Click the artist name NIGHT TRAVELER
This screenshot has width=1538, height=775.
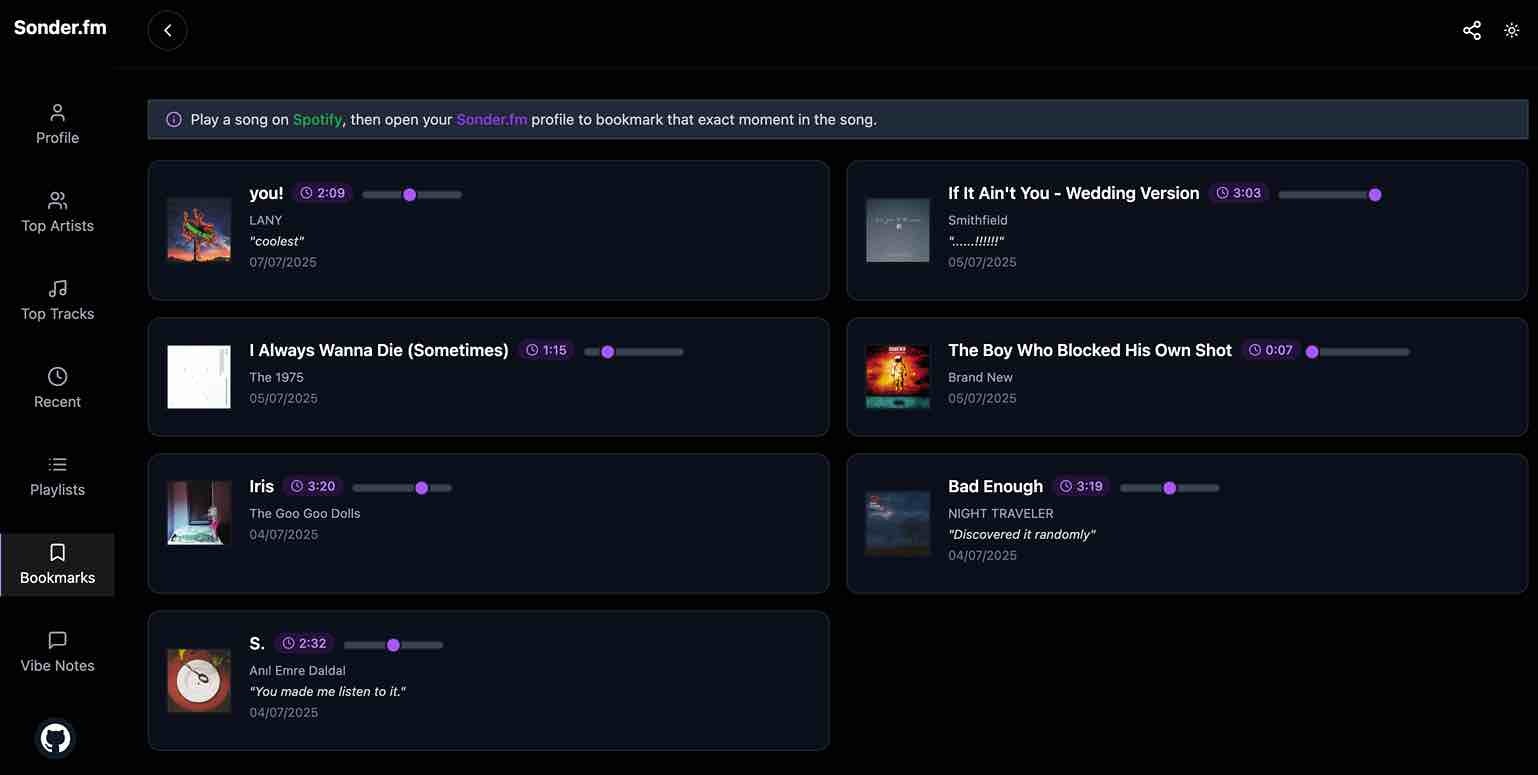pyautogui.click(x=1001, y=513)
